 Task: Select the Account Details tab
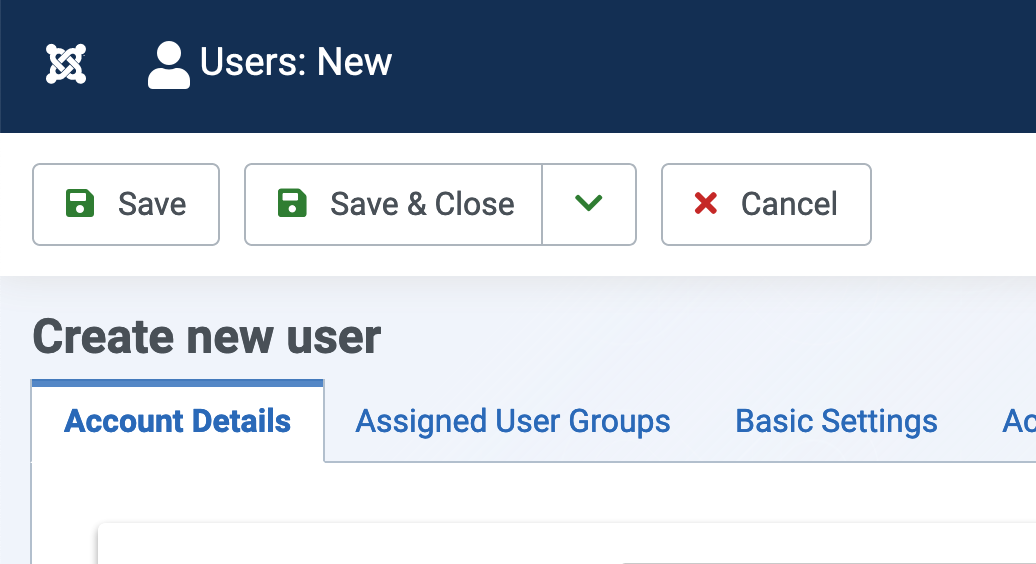pos(177,421)
